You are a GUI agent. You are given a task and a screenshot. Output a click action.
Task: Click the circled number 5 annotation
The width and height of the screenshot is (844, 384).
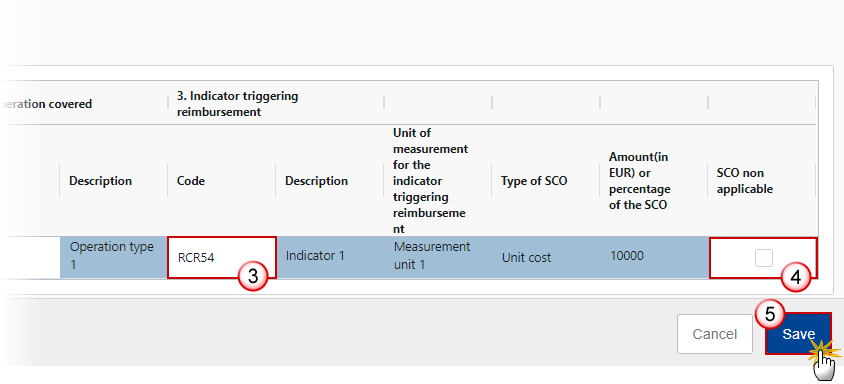coord(770,315)
